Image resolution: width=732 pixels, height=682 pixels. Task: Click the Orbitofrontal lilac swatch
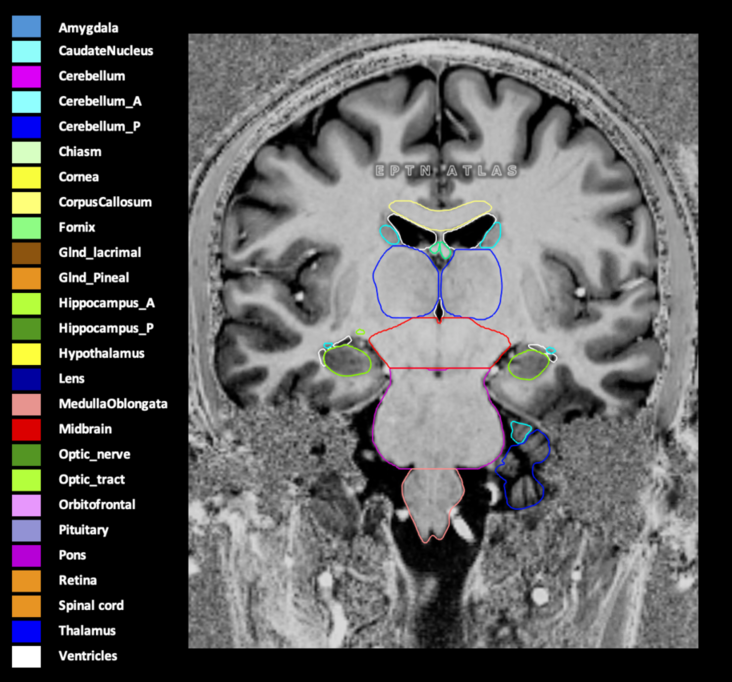[x=26, y=506]
